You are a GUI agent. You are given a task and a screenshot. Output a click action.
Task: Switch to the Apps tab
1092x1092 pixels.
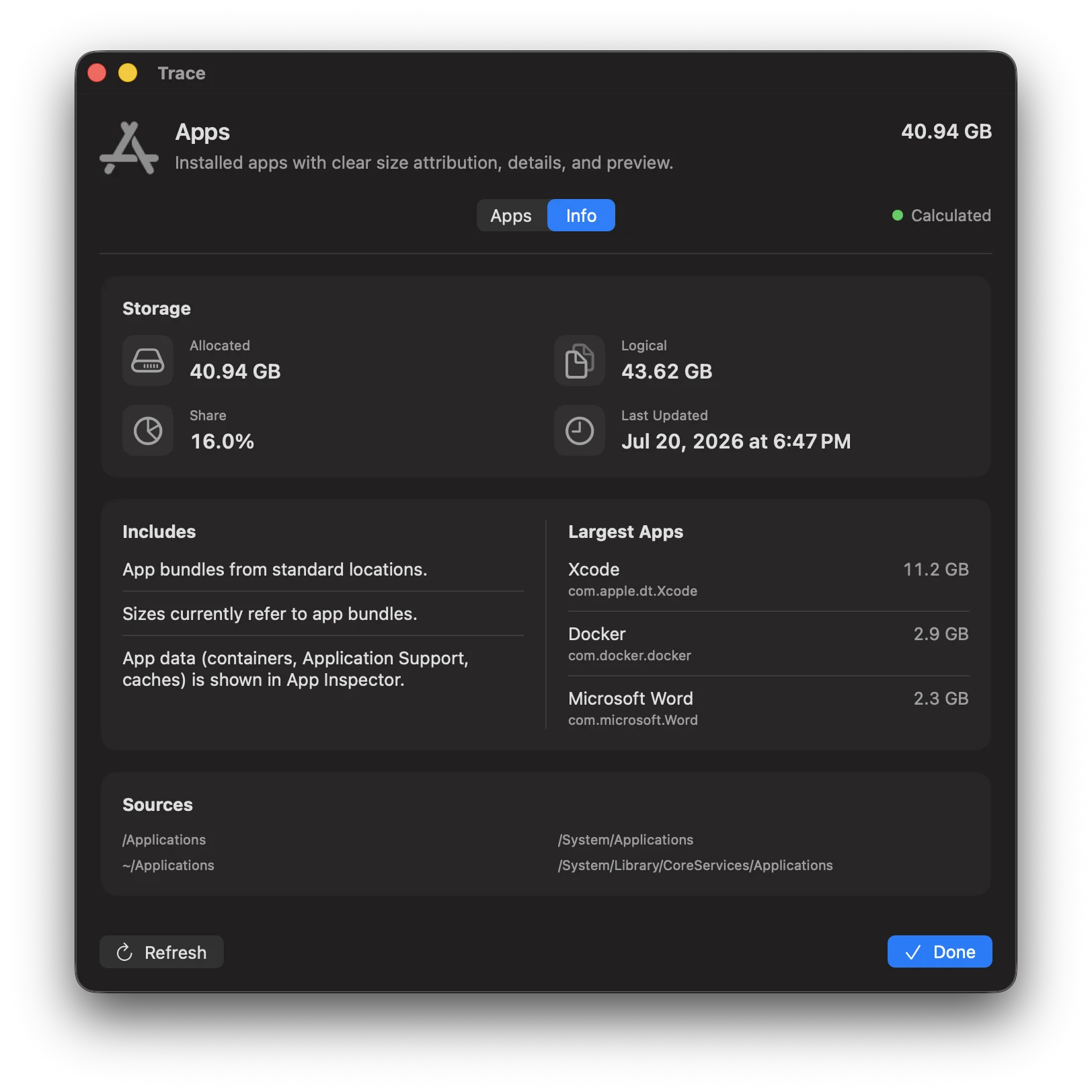(x=511, y=215)
